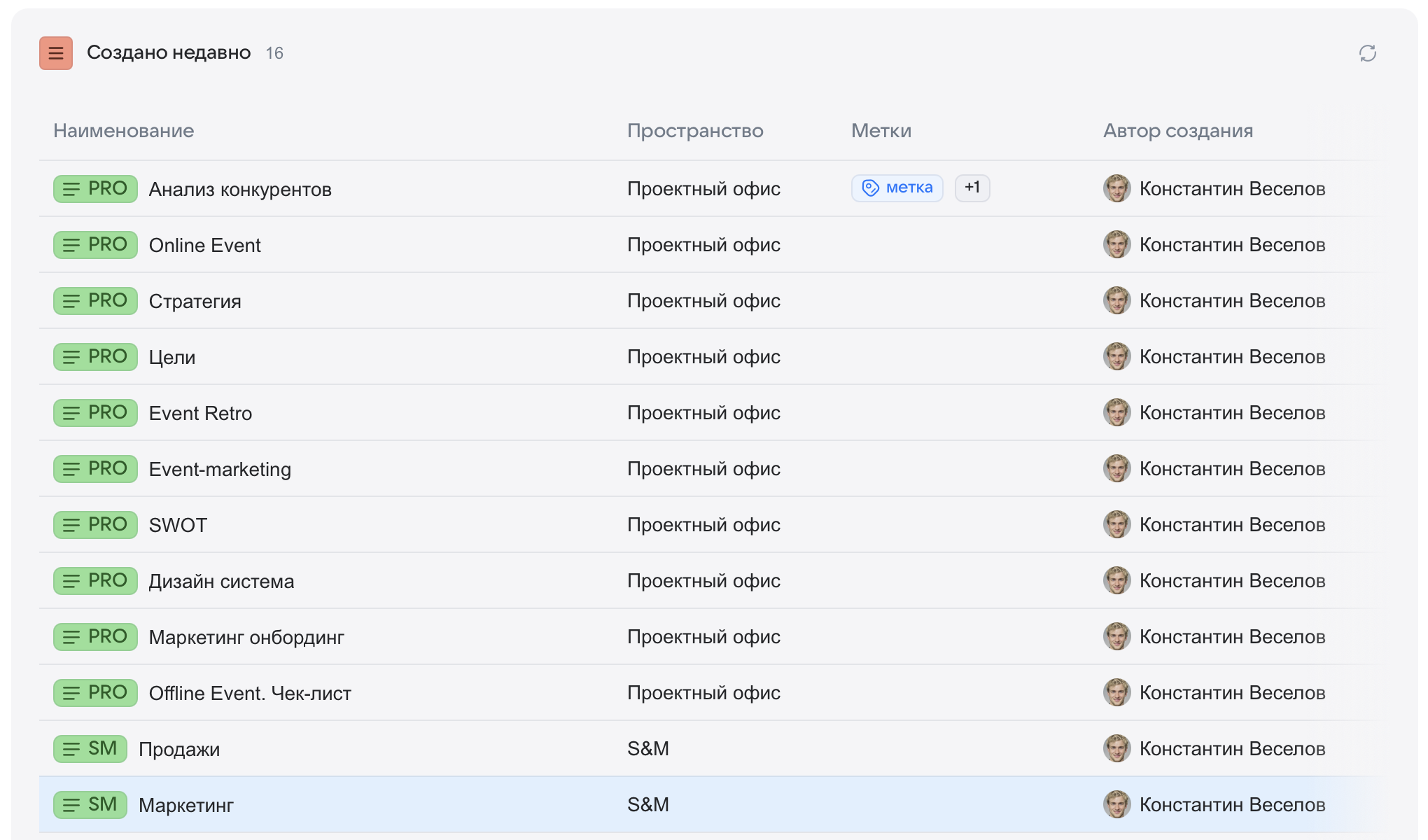Click the SM badge beside Маркетинг
The height and width of the screenshot is (840, 1428).
(90, 805)
